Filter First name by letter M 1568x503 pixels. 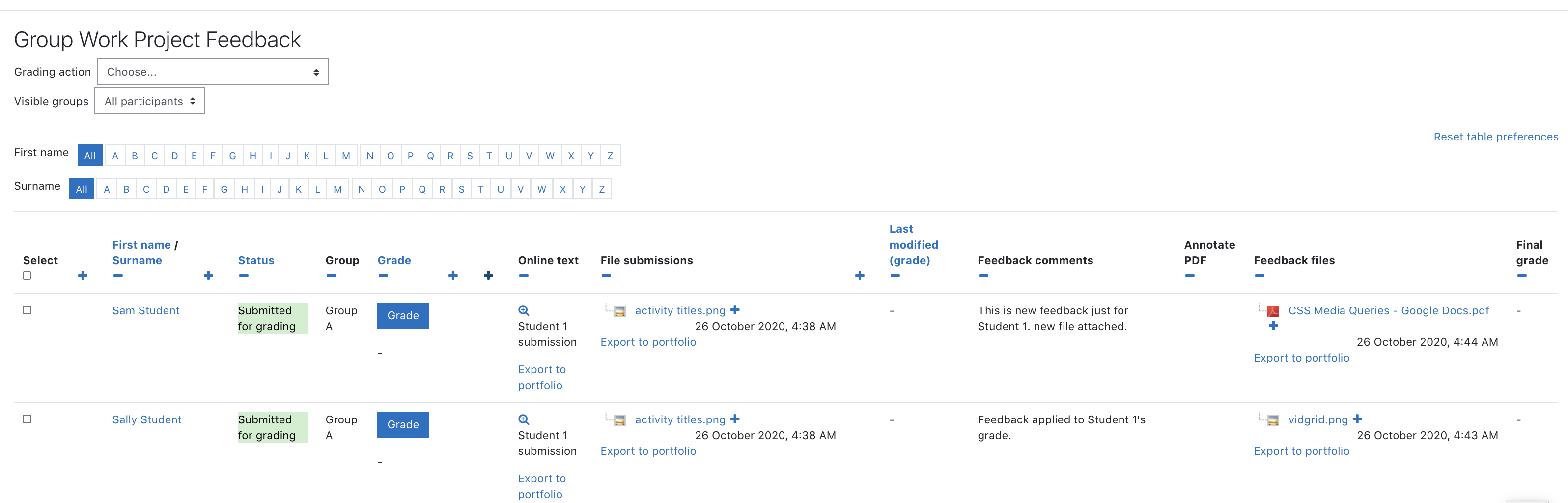click(346, 156)
